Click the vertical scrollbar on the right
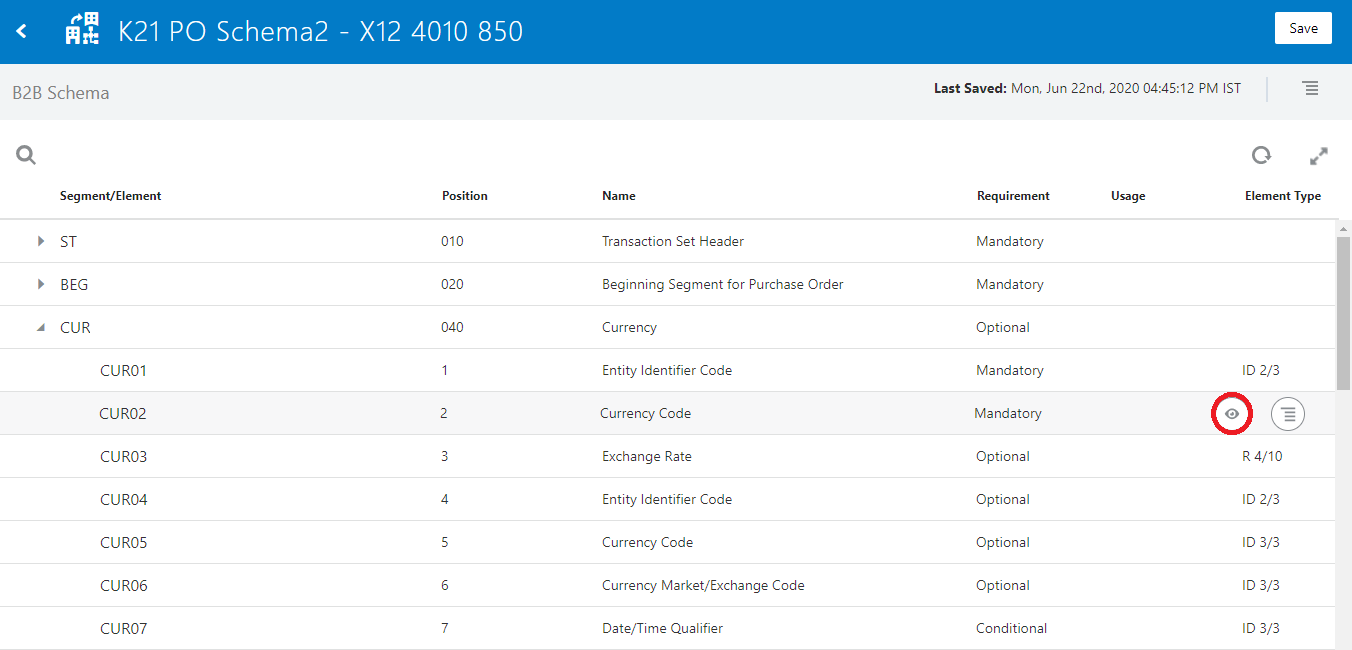Viewport: 1352px width, 650px height. pyautogui.click(x=1344, y=300)
